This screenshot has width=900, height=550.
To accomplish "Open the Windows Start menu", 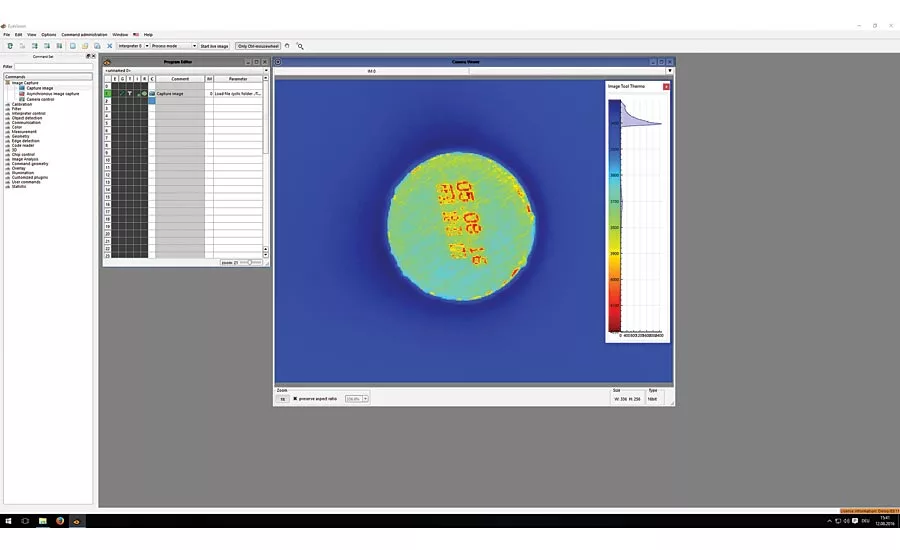I will tap(8, 521).
